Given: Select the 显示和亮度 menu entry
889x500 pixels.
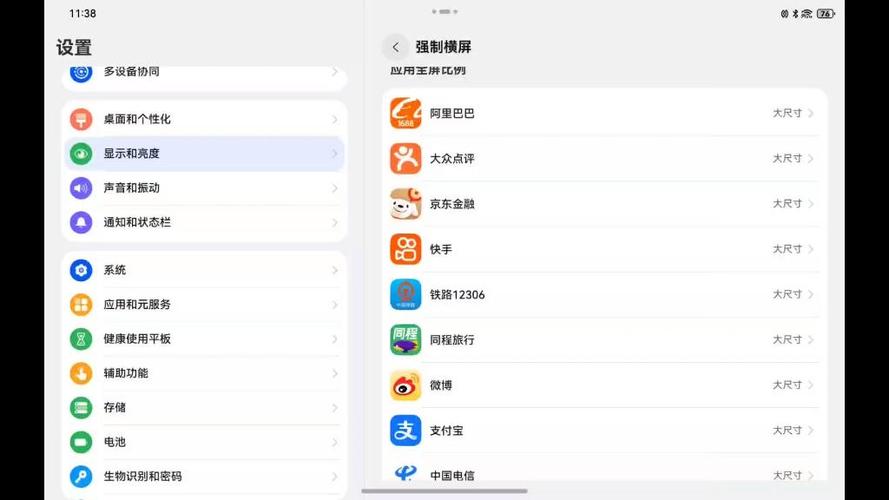Looking at the screenshot, I should (x=204, y=154).
